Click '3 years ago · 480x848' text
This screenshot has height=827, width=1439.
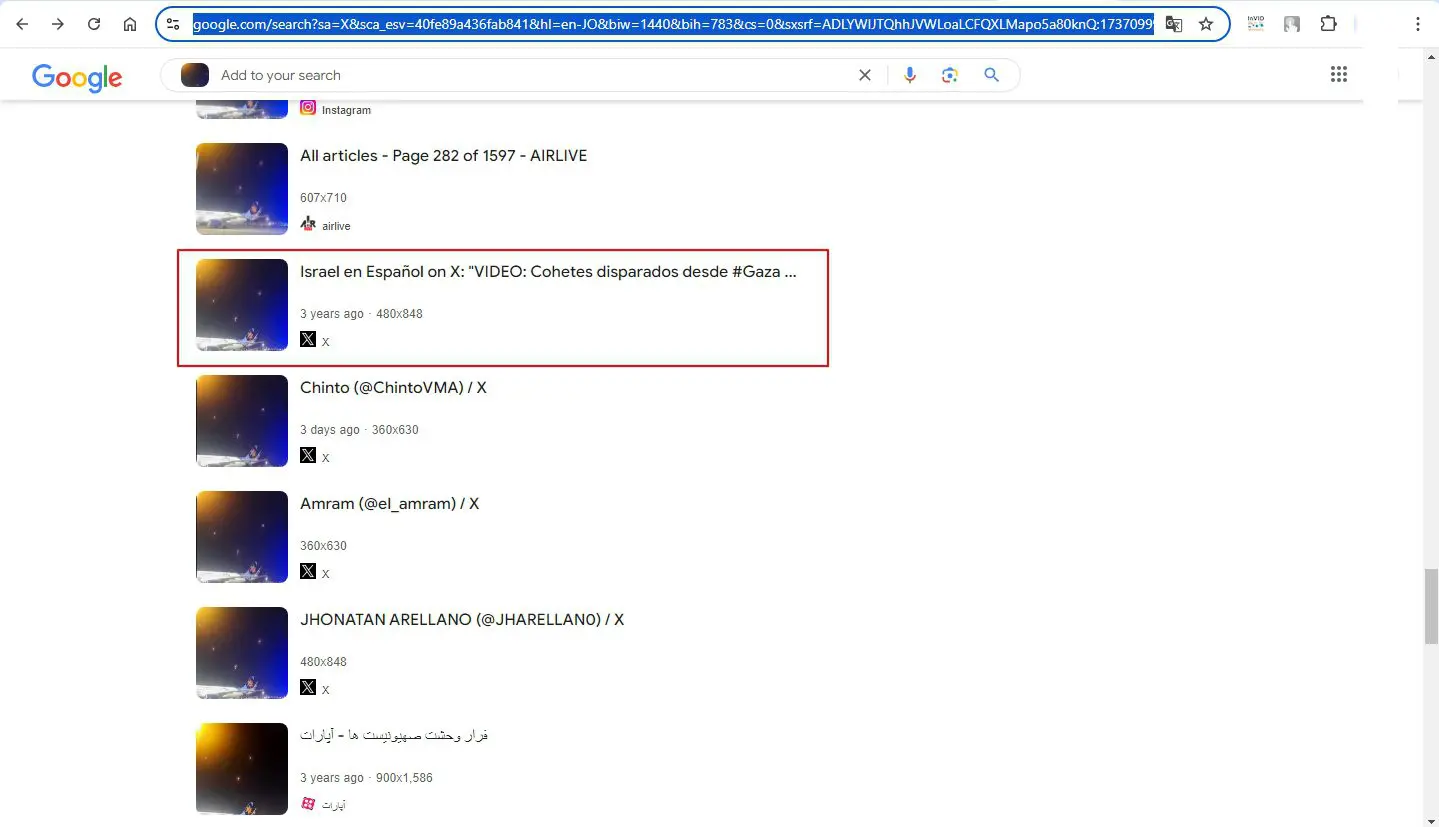[361, 314]
